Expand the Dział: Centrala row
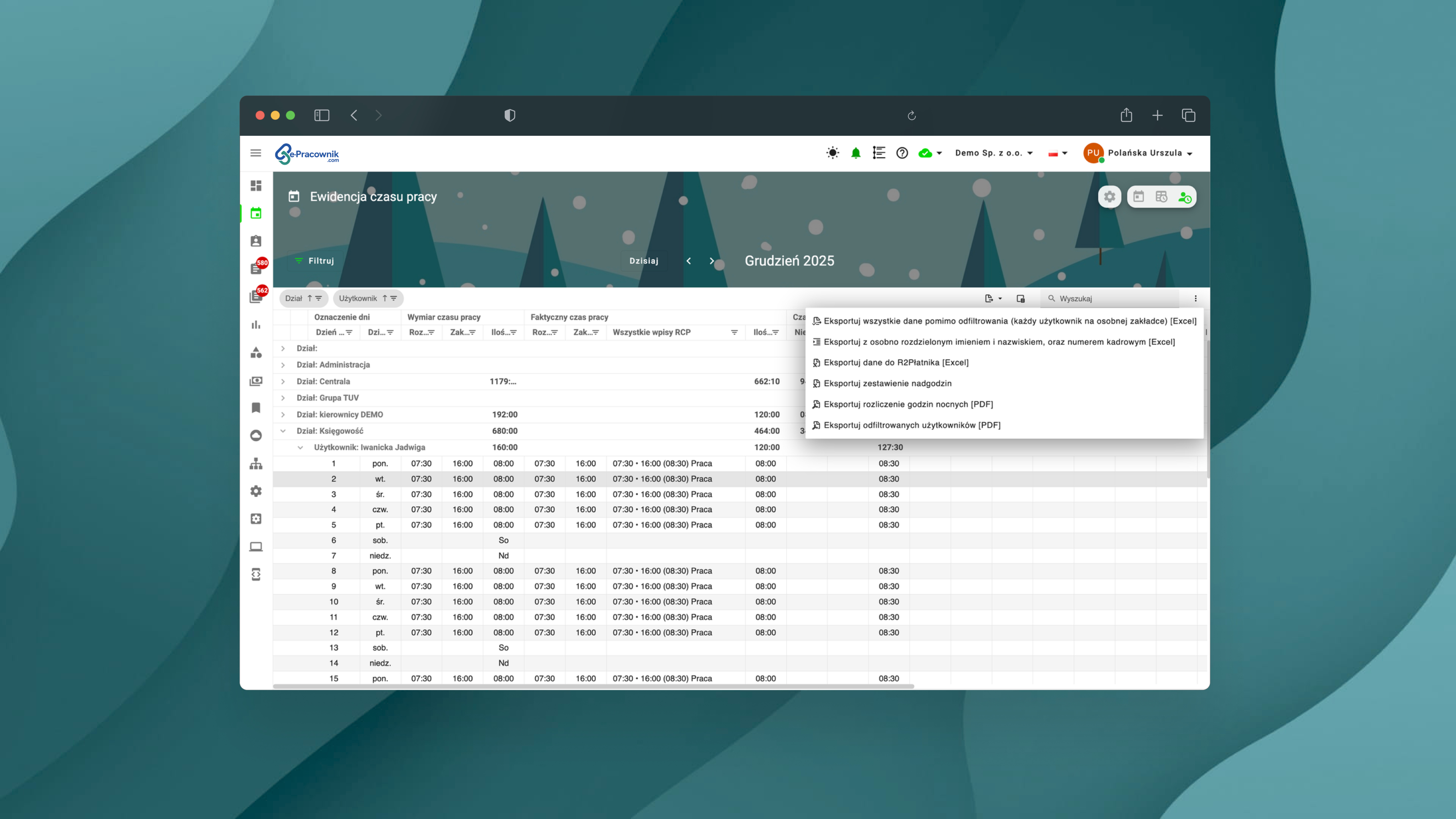Screen dimensions: 1456x819 click(283, 381)
